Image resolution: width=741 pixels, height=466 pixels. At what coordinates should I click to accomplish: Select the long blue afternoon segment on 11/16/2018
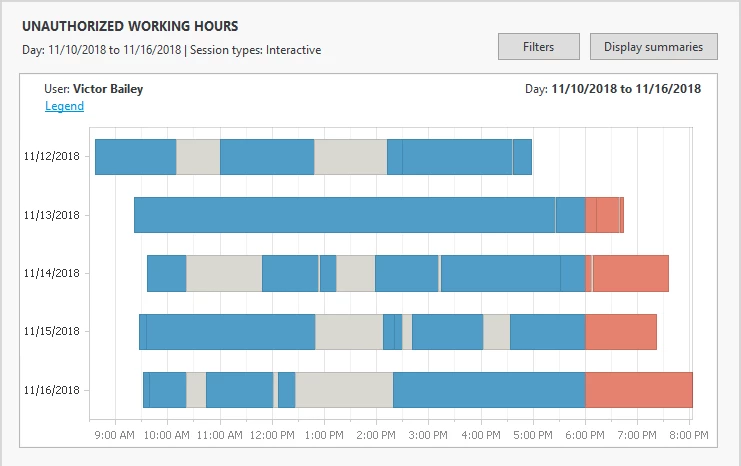point(488,390)
